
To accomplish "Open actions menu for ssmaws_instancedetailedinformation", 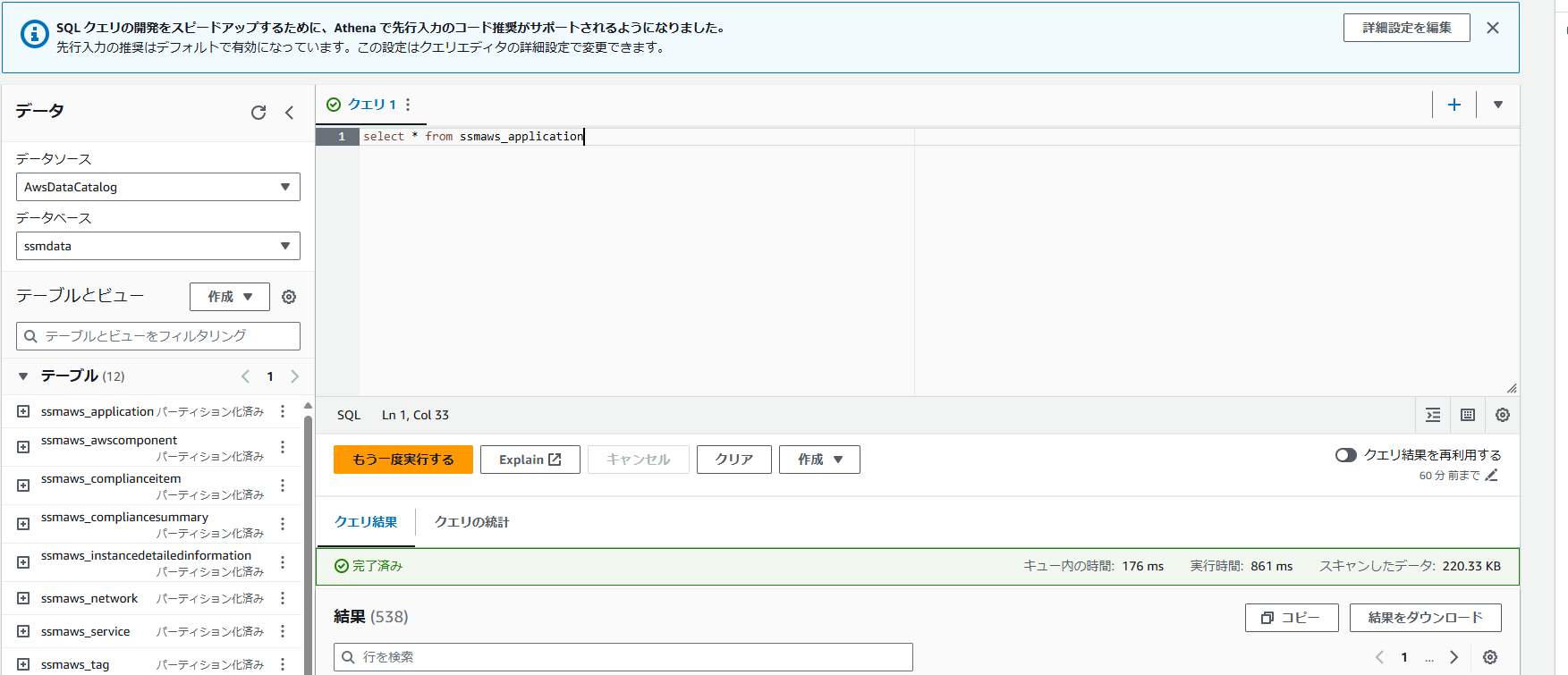I will point(283,562).
